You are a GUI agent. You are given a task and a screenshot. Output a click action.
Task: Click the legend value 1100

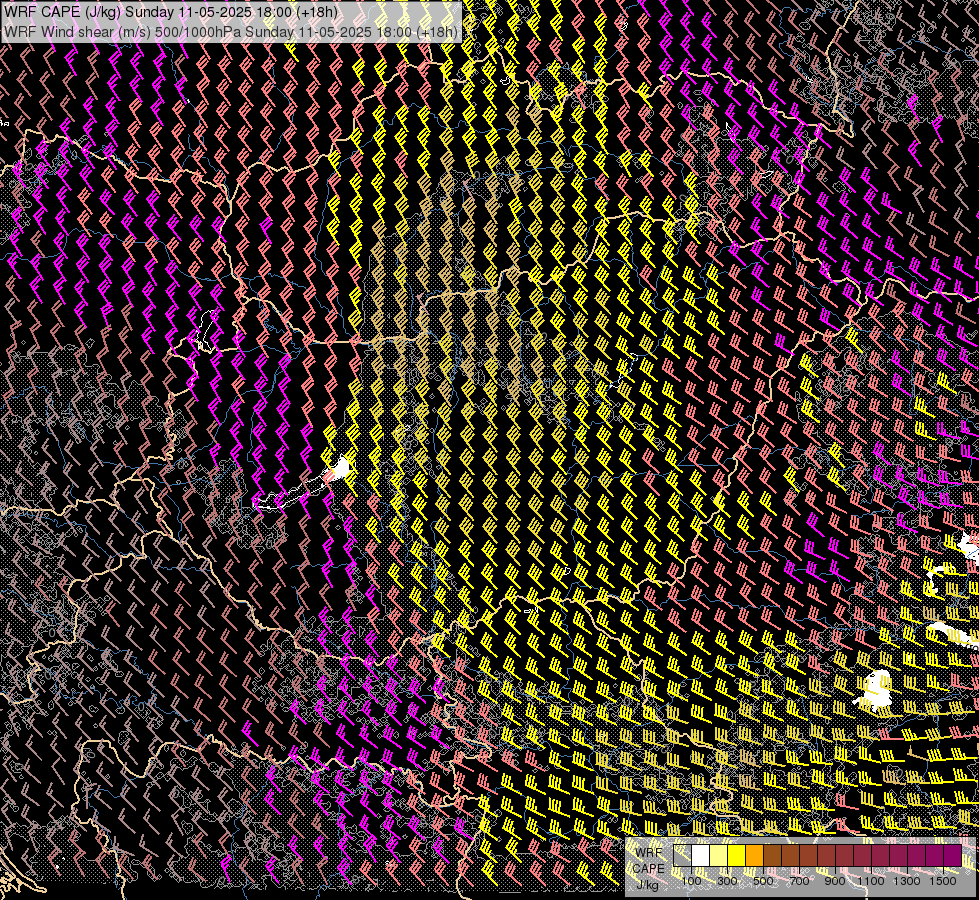(870, 881)
